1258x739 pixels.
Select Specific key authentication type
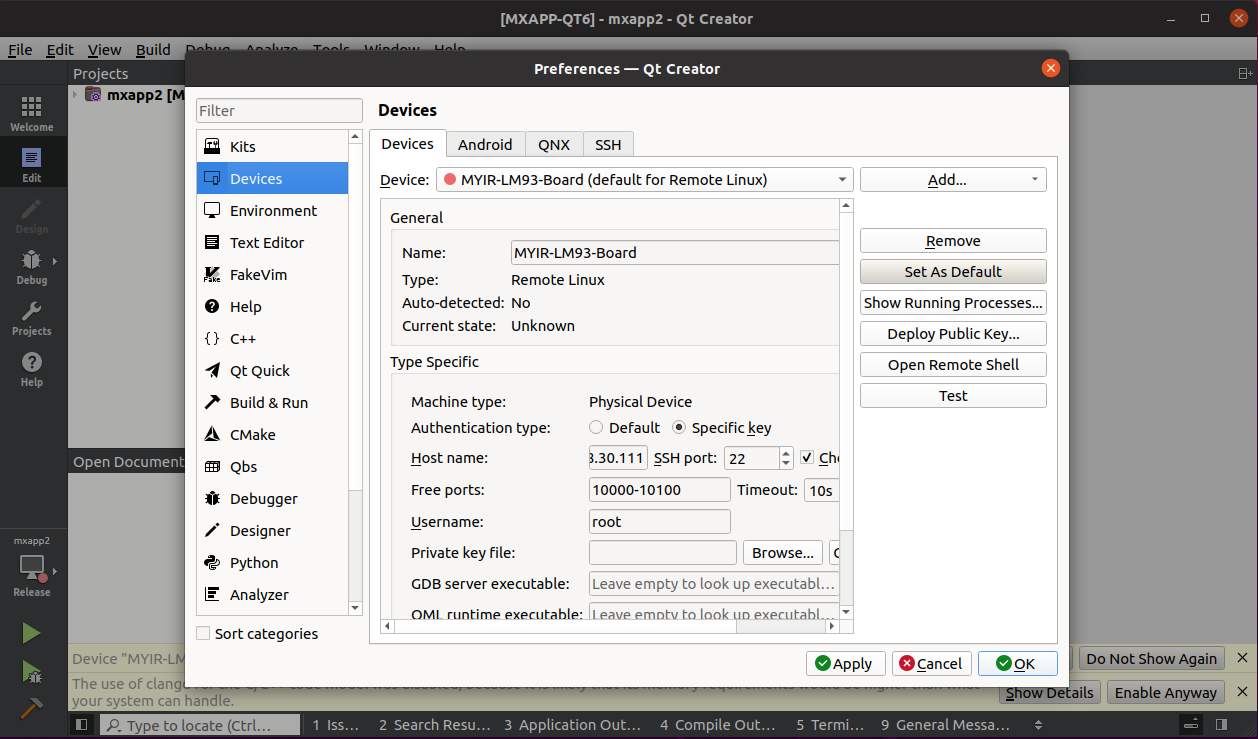(680, 427)
